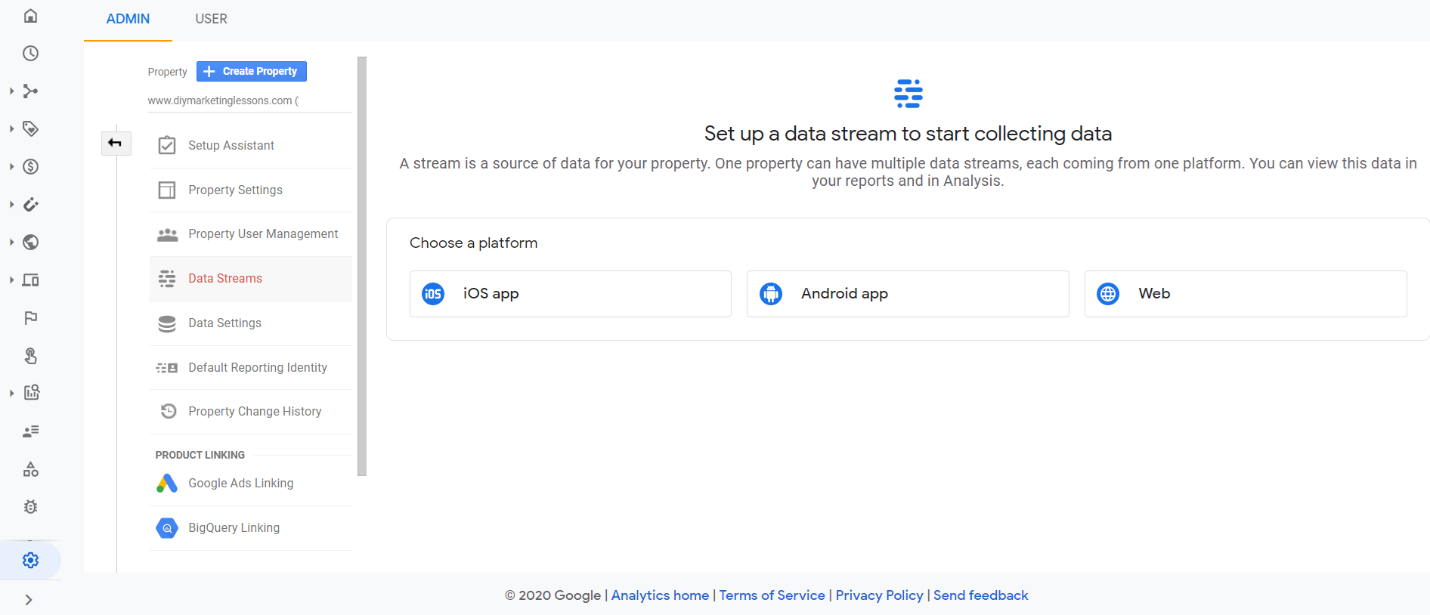Open the Acquisition report icon

pos(30,91)
